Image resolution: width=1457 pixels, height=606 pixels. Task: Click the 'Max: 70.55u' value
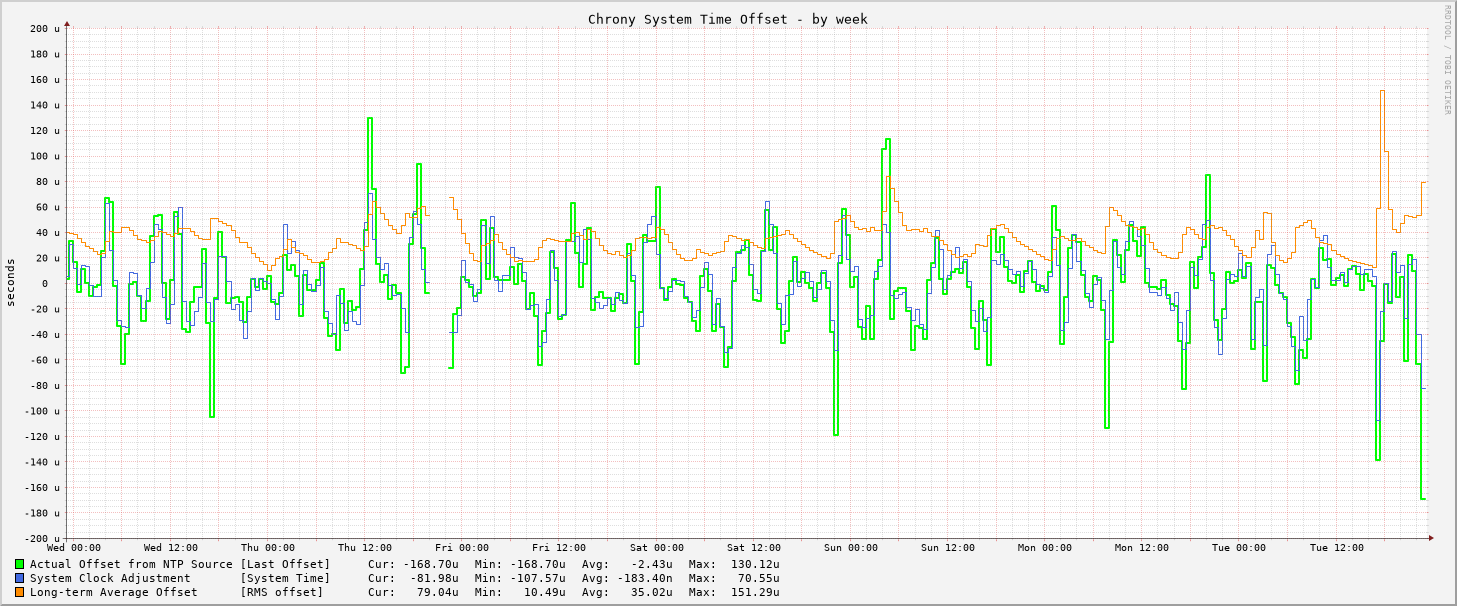[734, 578]
